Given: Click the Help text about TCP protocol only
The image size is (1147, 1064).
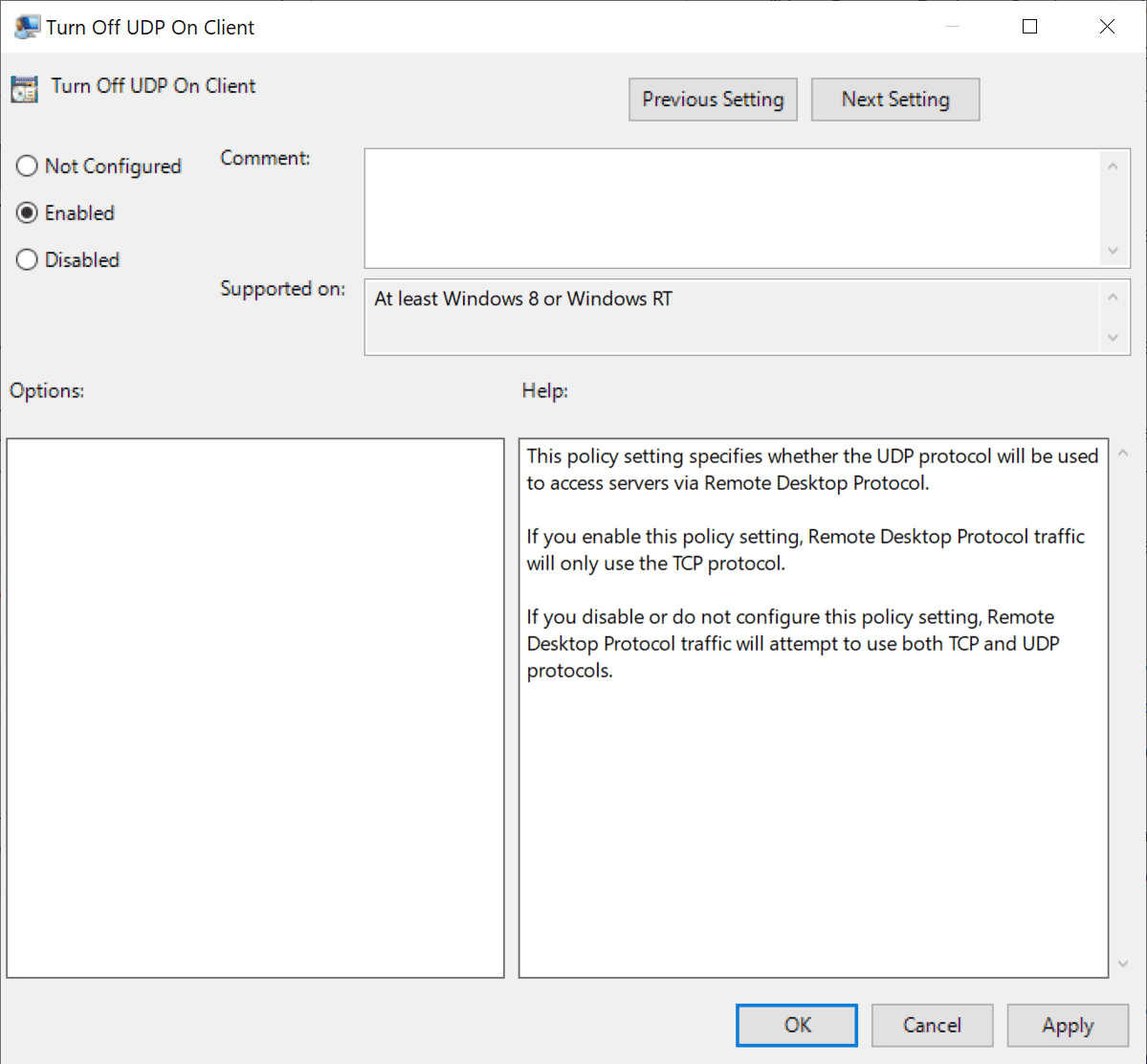Looking at the screenshot, I should tap(805, 549).
